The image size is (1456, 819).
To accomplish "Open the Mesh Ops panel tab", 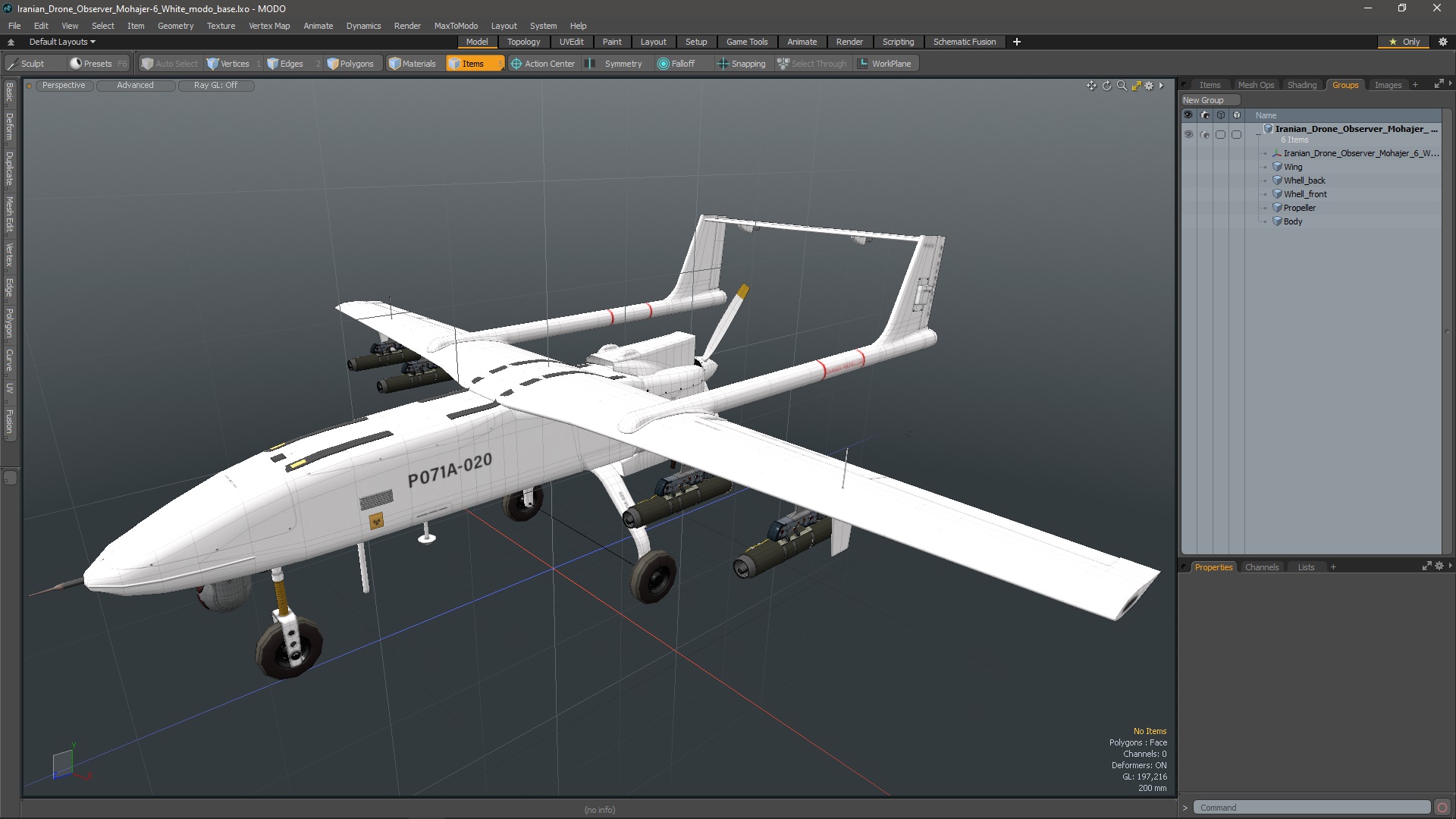I will click(1256, 85).
